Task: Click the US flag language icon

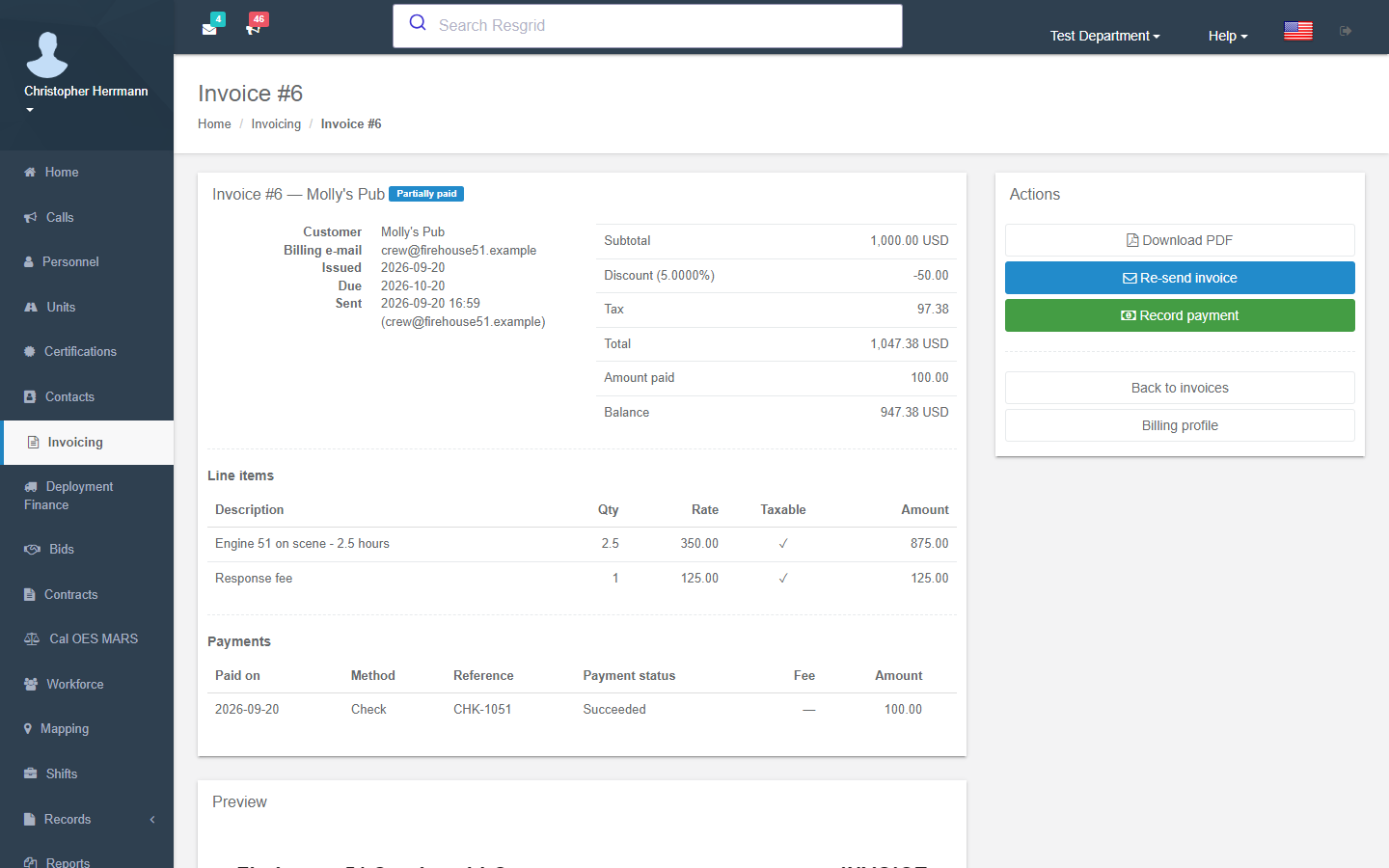Action: click(1297, 31)
